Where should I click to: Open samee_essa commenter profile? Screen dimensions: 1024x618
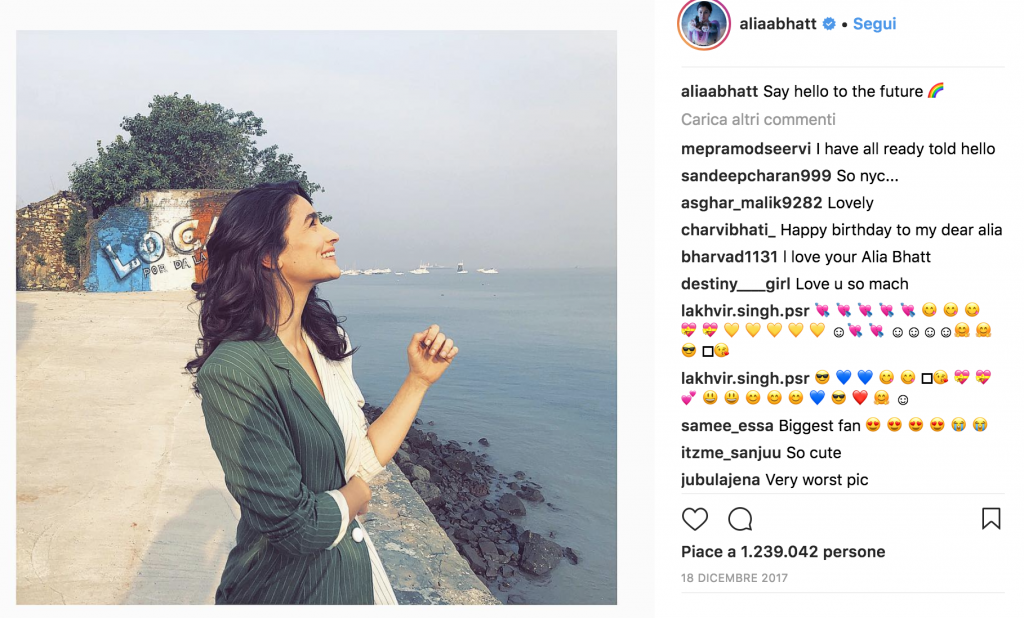click(727, 426)
